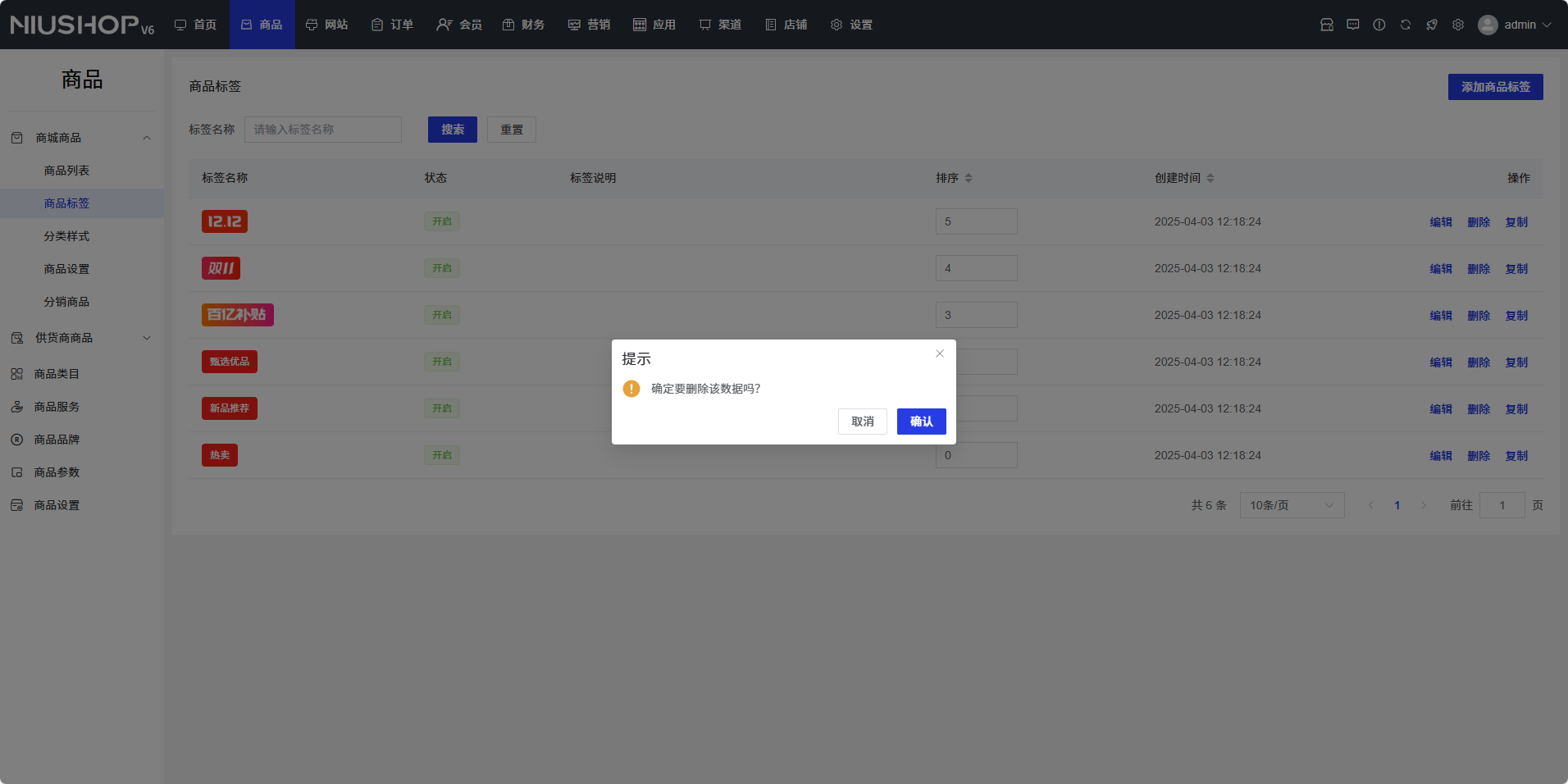Click the 商品品牌 sidebar icon

(x=16, y=440)
